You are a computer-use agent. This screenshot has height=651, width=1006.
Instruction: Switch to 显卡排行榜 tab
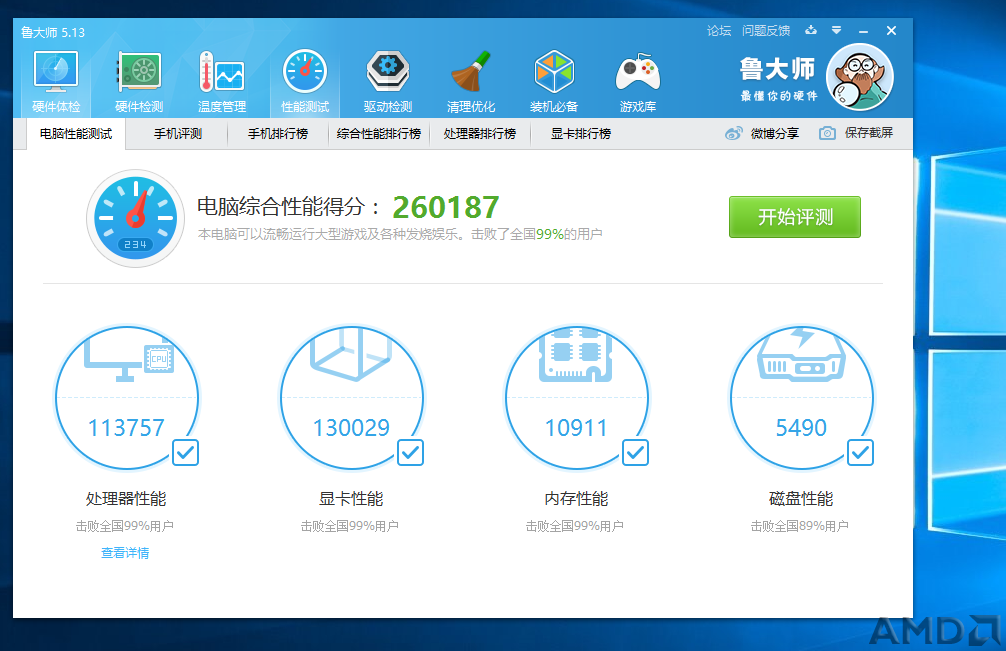pos(581,133)
